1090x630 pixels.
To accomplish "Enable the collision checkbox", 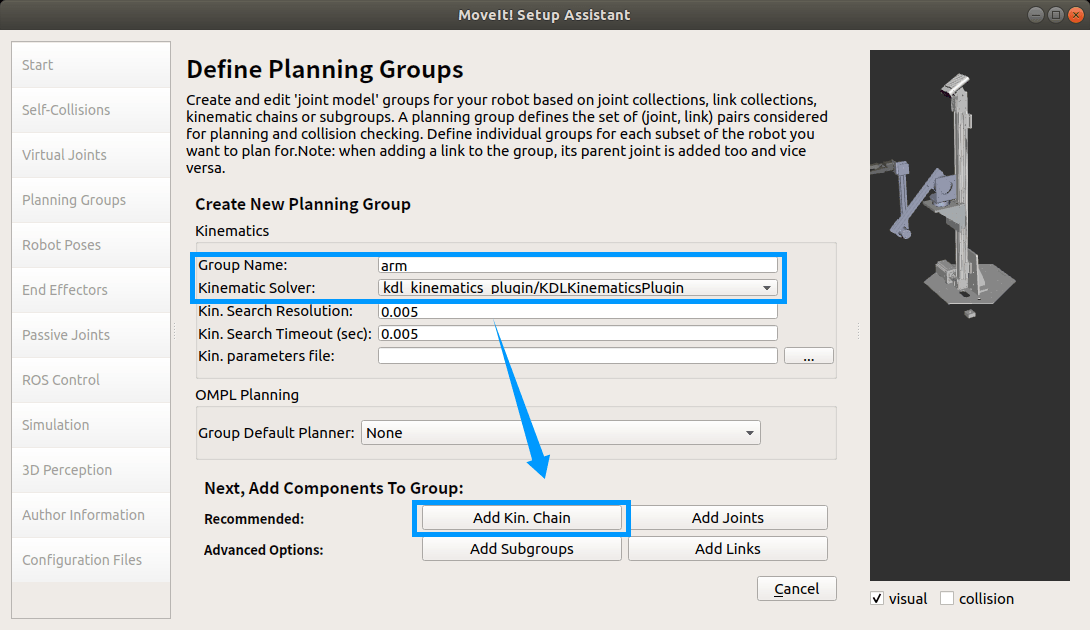I will (x=947, y=598).
